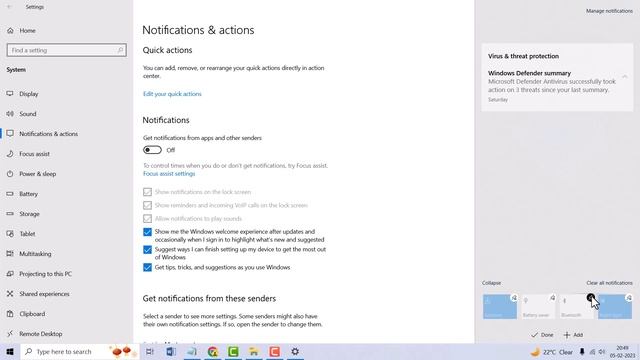640x360 pixels.
Task: Check Show reminders and incoming VoIP calls
Action: click(147, 205)
